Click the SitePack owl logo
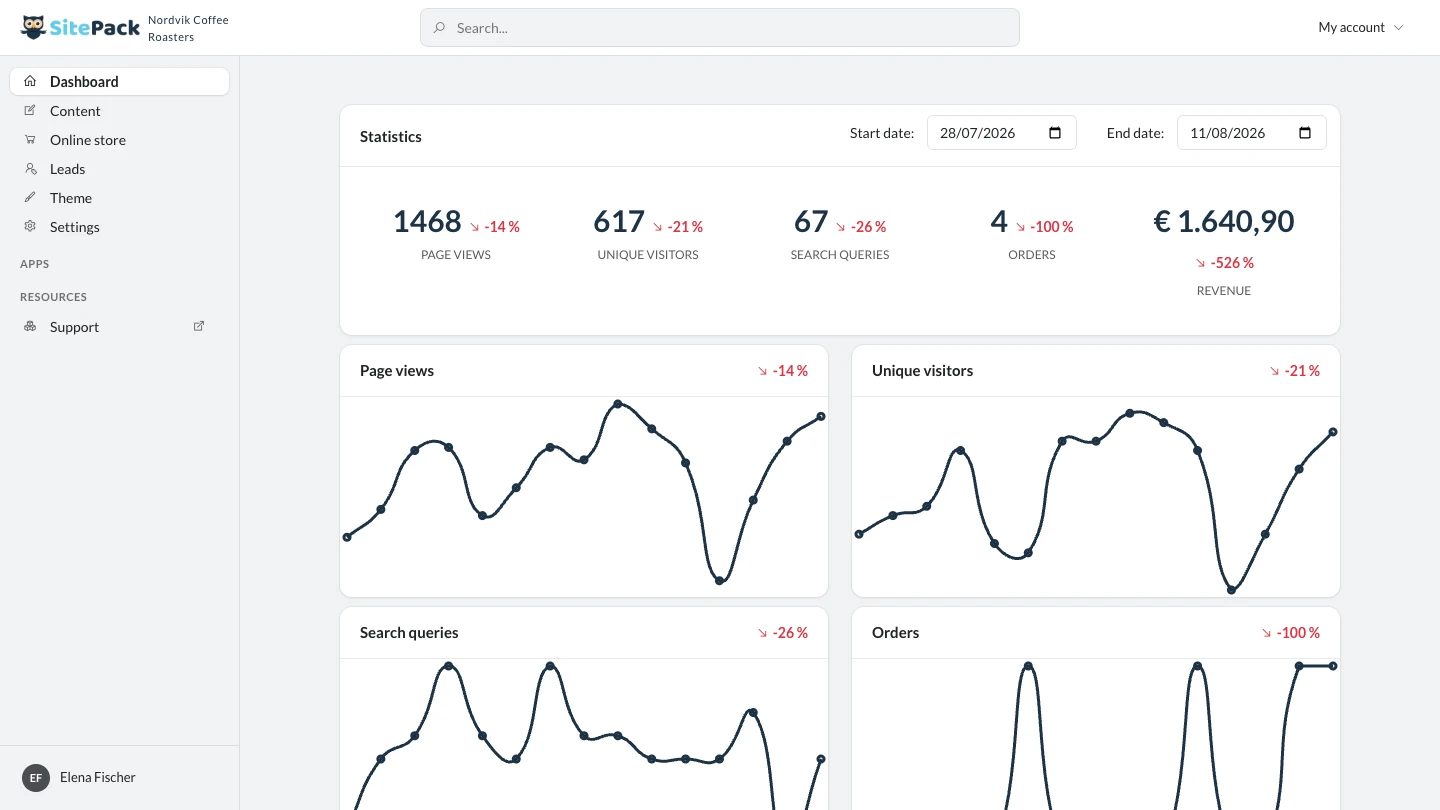 (x=33, y=27)
